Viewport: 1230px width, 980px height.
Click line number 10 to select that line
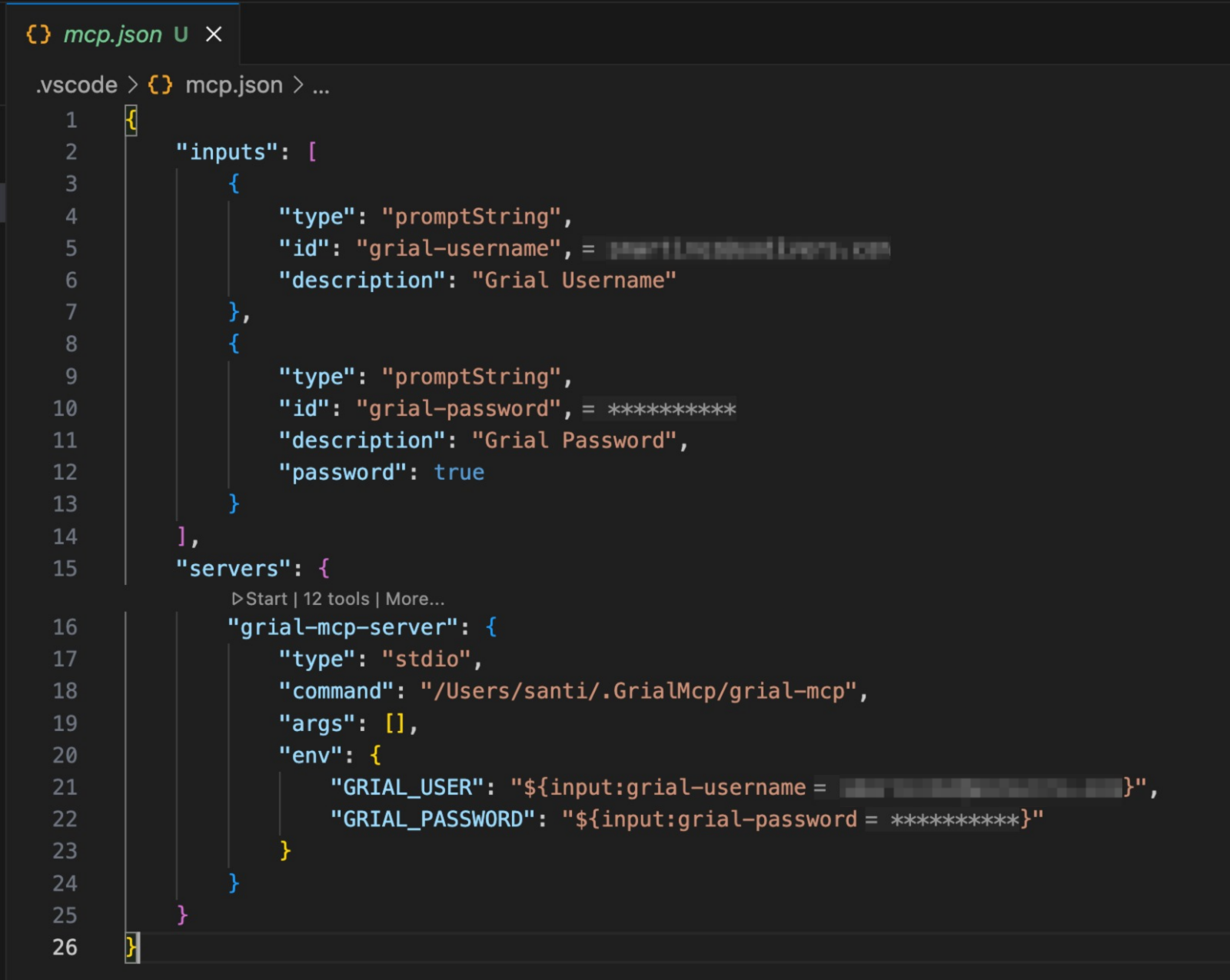point(65,408)
